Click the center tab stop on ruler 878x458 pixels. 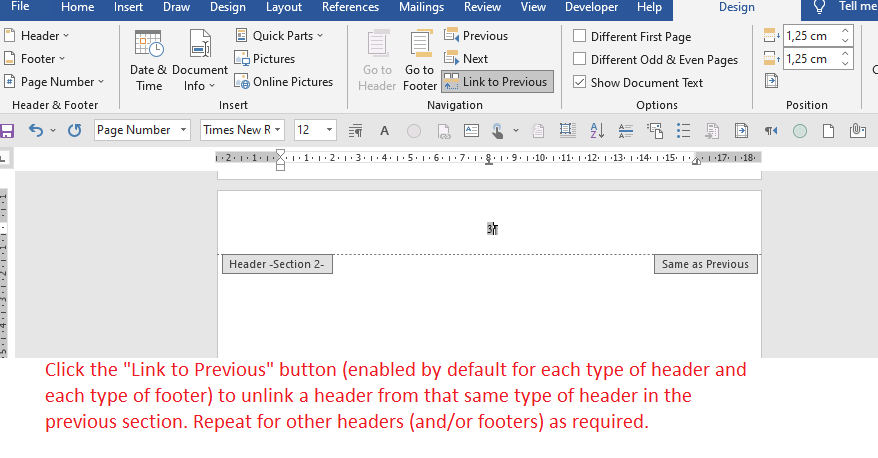tap(489, 162)
